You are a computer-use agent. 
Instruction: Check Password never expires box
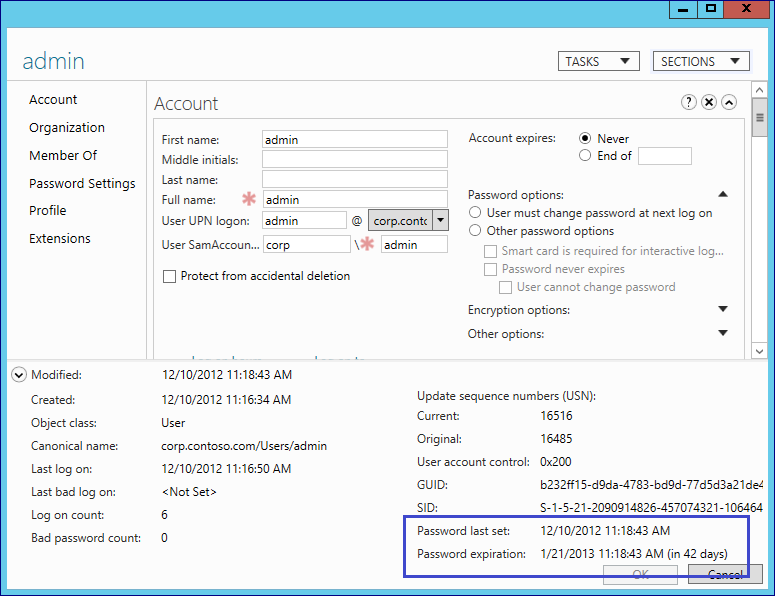coord(490,269)
